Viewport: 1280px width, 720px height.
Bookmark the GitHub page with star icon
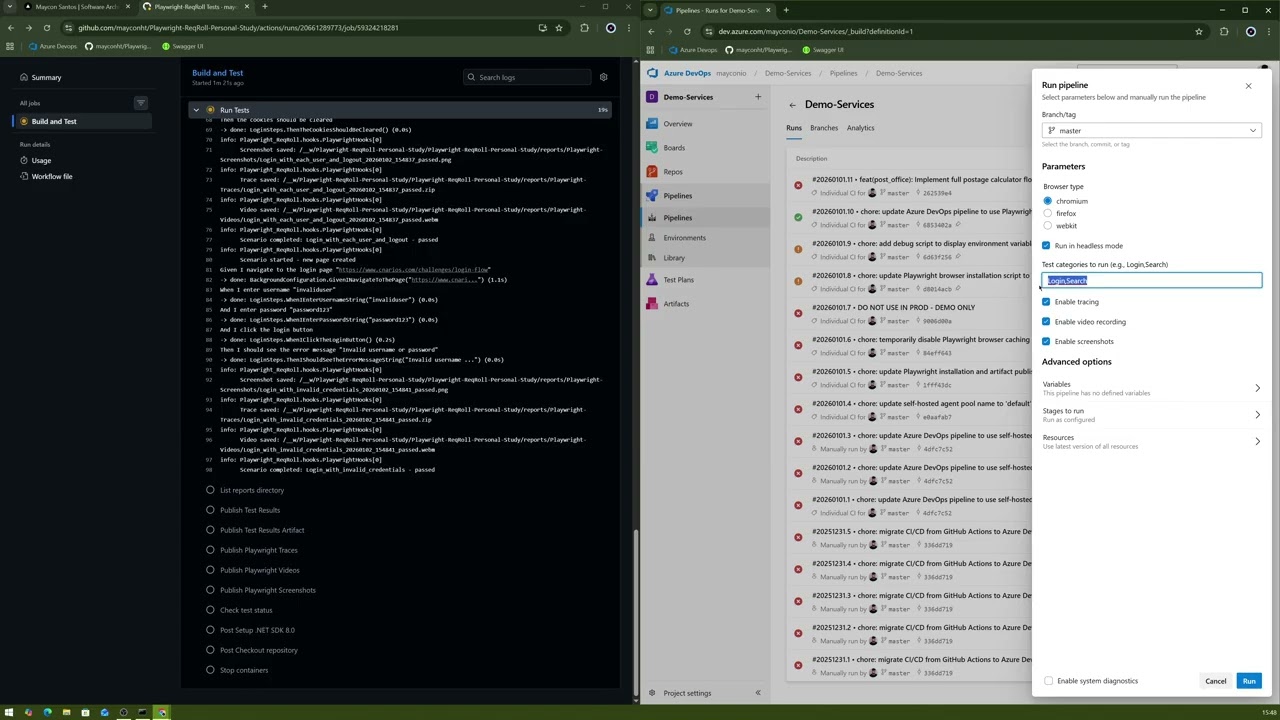559,28
